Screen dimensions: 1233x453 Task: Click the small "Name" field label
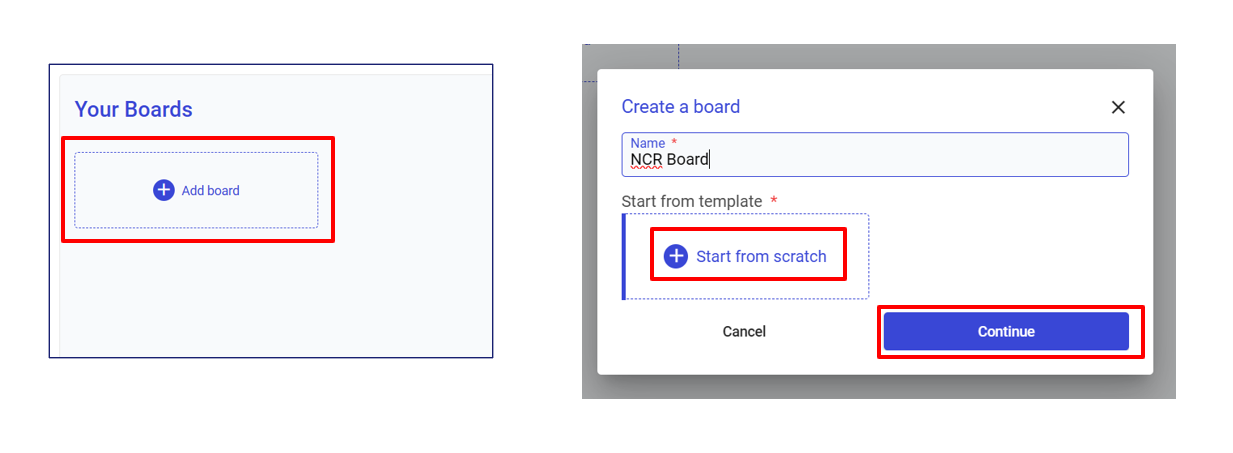[x=647, y=143]
